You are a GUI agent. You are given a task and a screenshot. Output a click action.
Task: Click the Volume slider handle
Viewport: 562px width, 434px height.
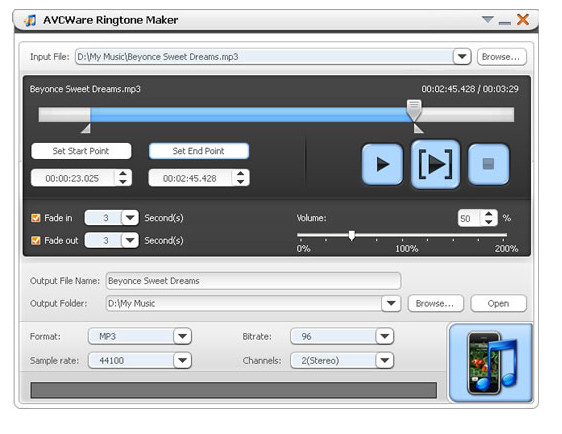(352, 235)
